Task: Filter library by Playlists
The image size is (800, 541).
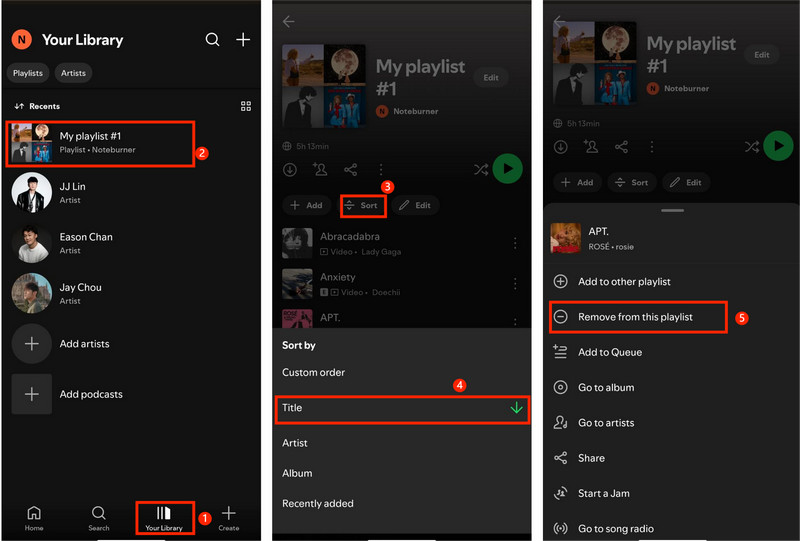Action: click(x=28, y=73)
